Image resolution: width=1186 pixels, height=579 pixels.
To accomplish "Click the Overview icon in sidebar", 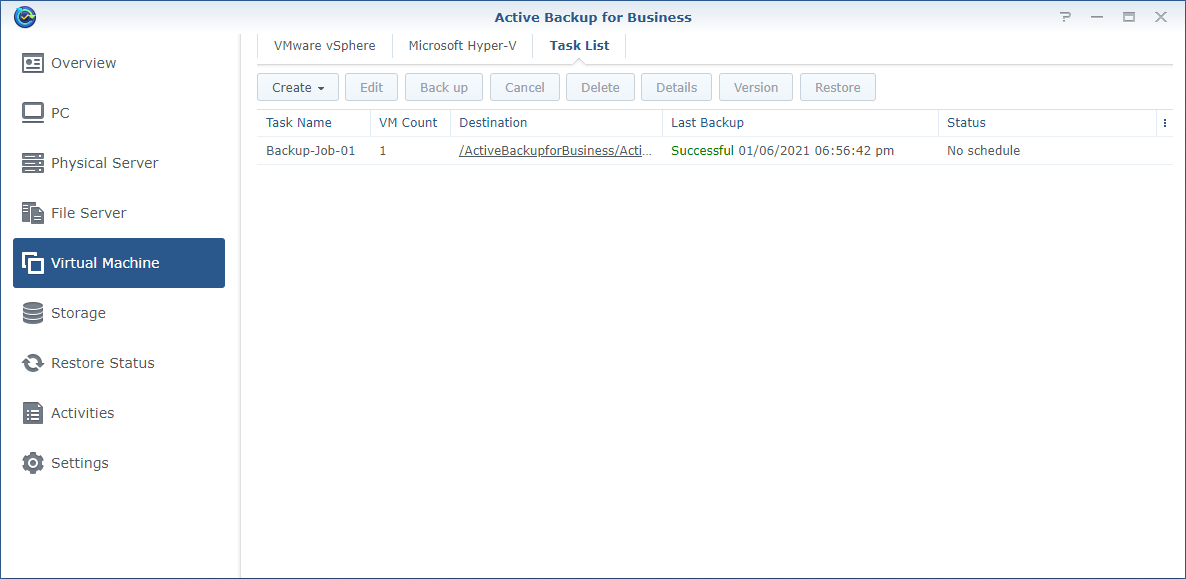I will click(x=33, y=63).
